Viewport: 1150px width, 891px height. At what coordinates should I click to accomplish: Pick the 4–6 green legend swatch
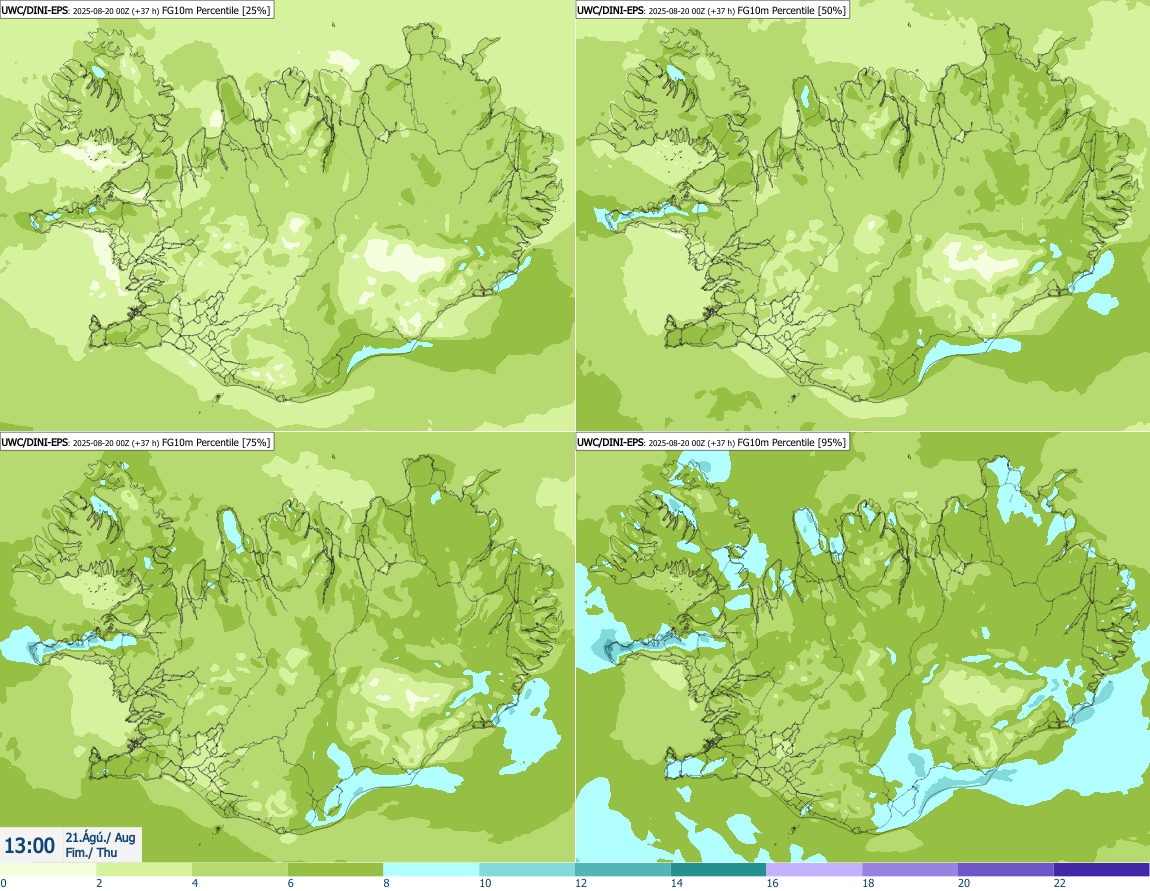pyautogui.click(x=239, y=870)
